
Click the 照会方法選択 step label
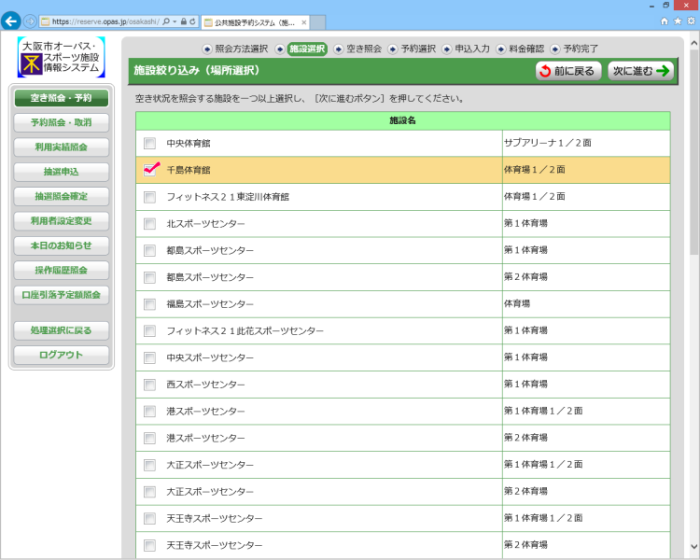pyautogui.click(x=242, y=49)
